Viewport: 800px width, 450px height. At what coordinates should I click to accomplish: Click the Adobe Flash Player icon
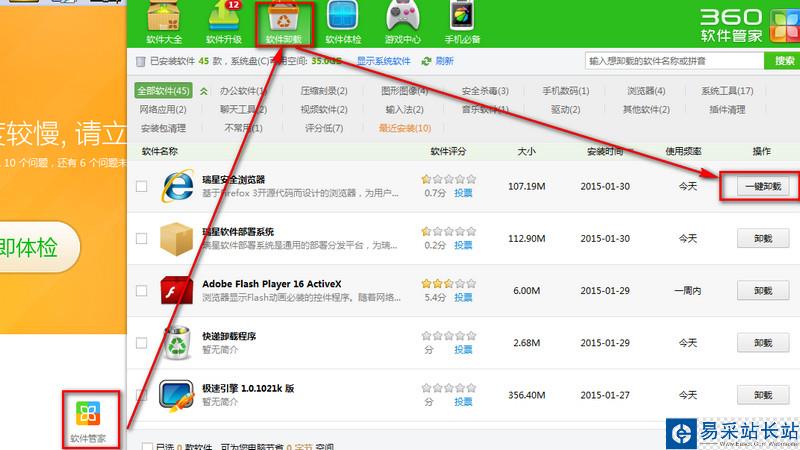click(x=177, y=290)
